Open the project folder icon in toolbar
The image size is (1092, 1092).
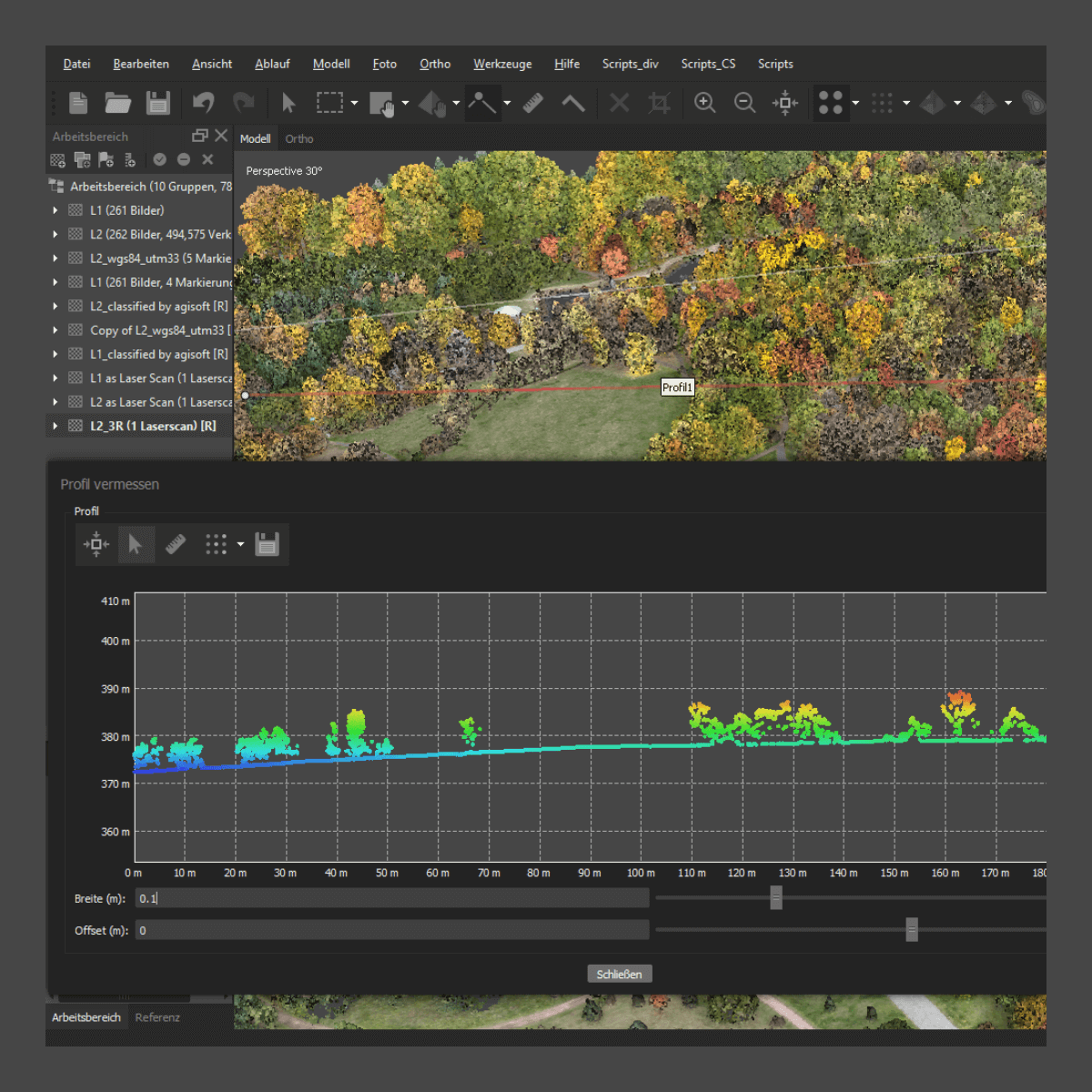[x=117, y=103]
